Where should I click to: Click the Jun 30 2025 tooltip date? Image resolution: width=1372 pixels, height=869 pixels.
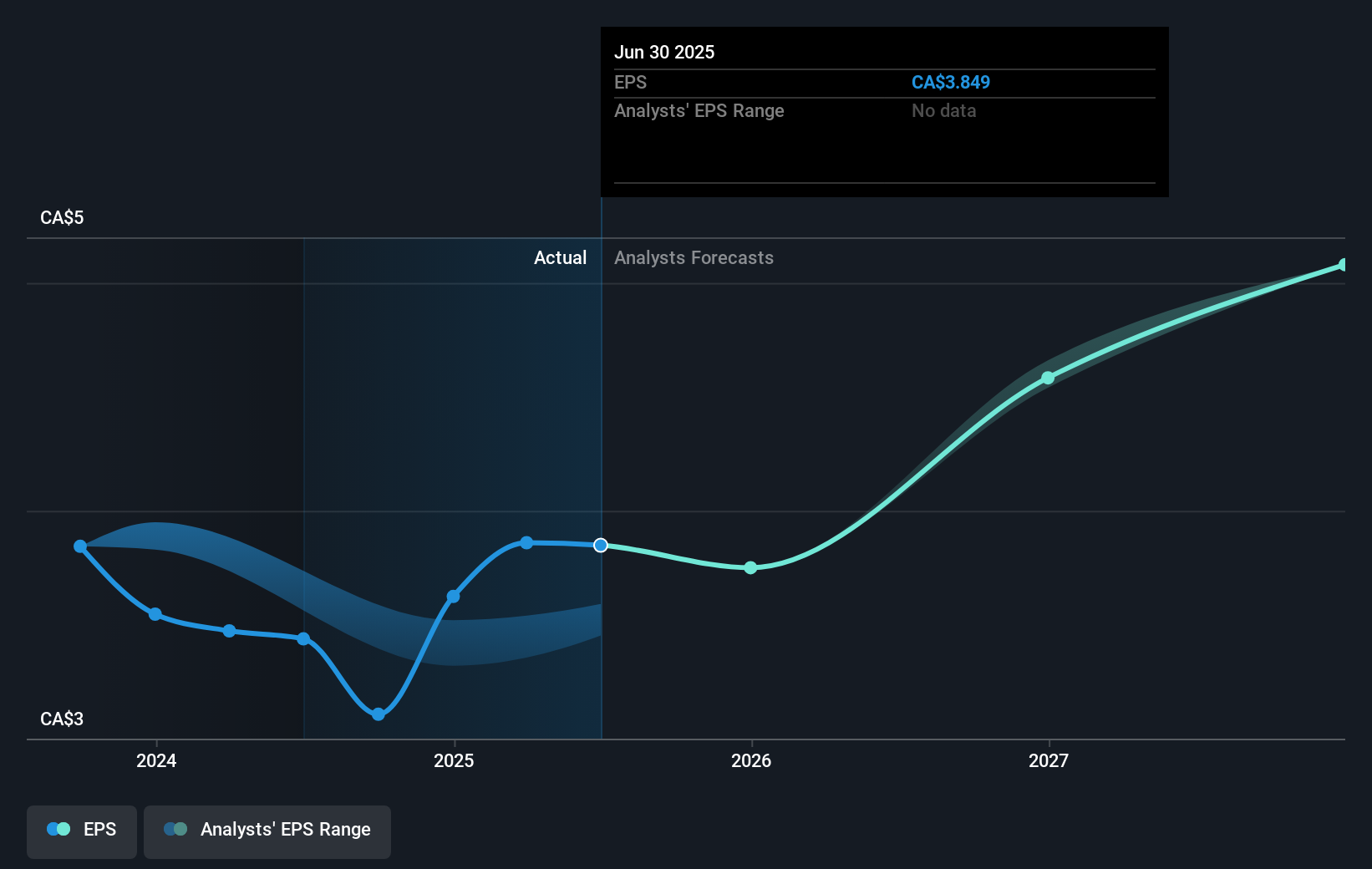664,52
